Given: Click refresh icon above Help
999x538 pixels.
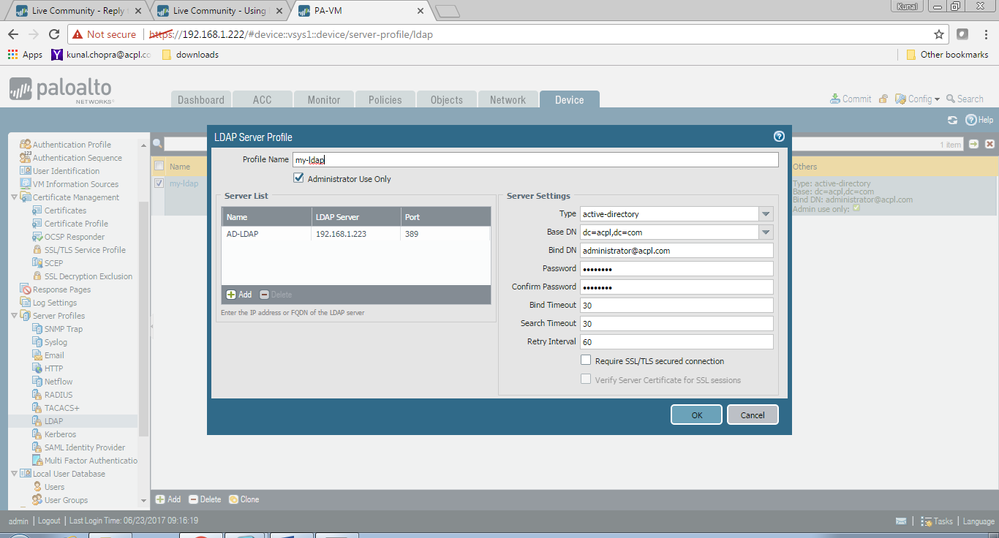Looking at the screenshot, I should coord(952,120).
